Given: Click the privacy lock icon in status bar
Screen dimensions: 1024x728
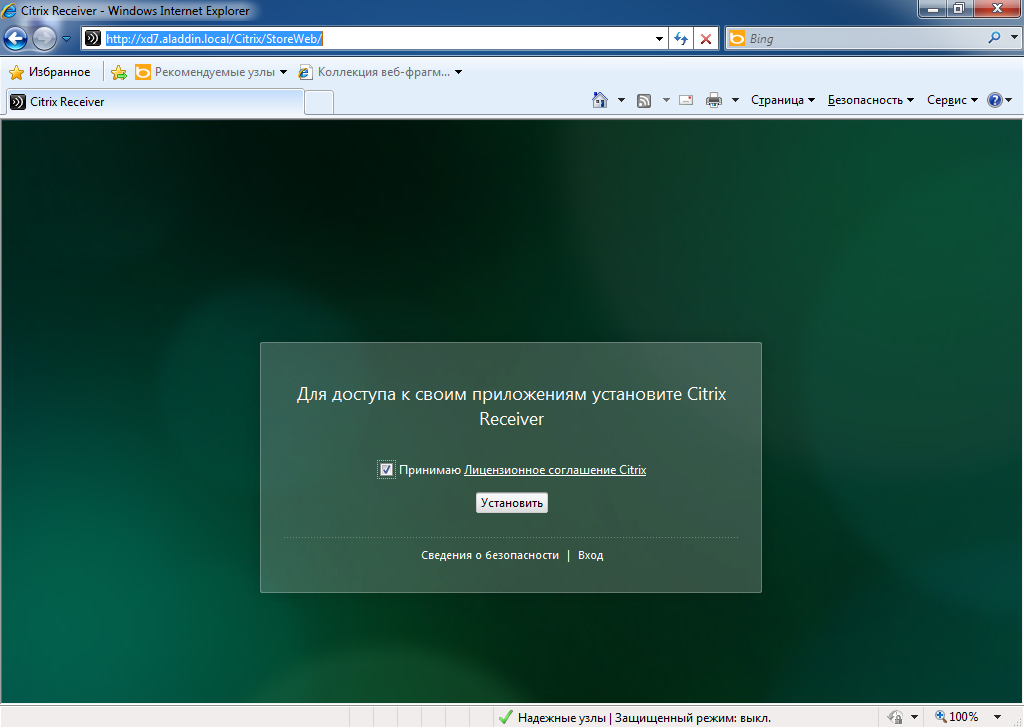Looking at the screenshot, I should (x=896, y=718).
